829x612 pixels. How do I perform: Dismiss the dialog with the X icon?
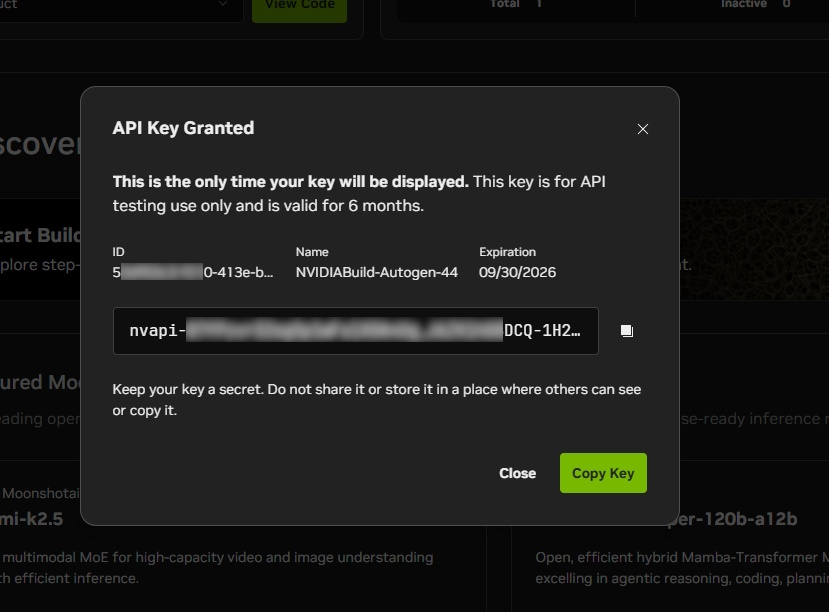pos(642,129)
